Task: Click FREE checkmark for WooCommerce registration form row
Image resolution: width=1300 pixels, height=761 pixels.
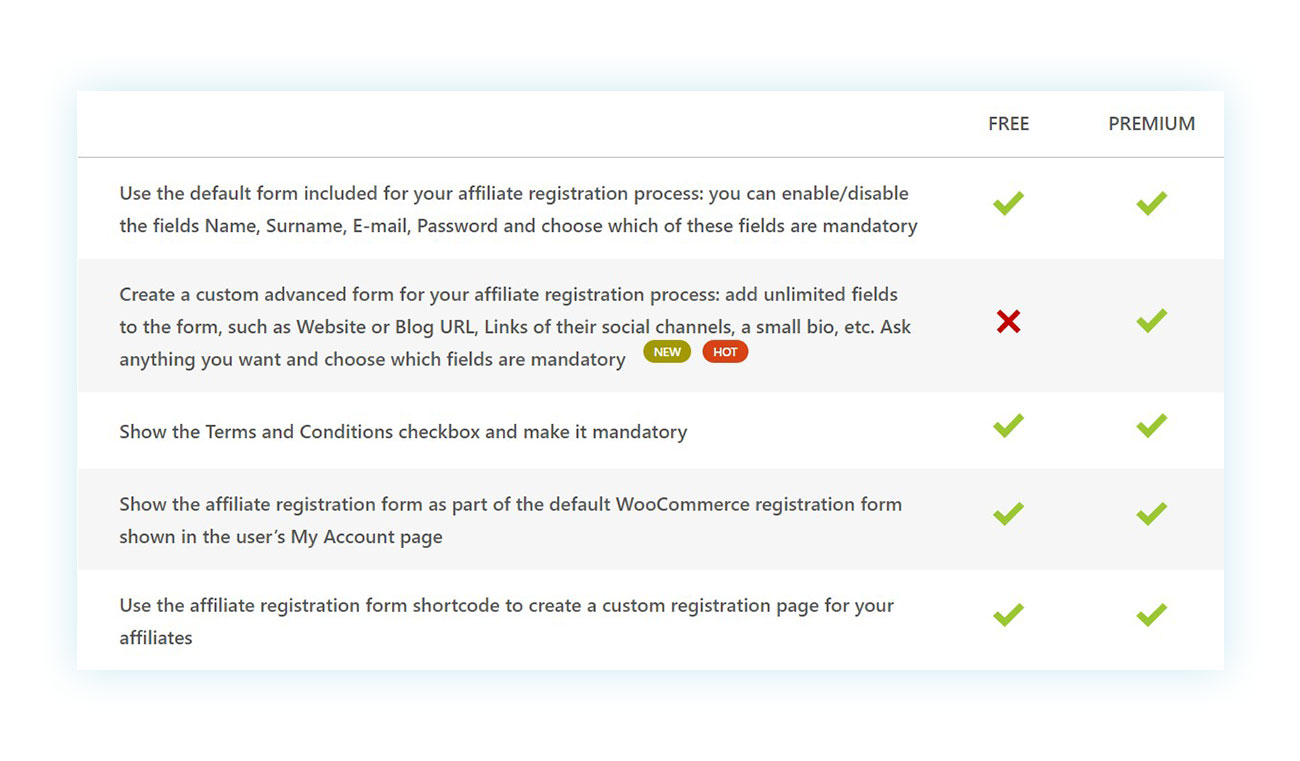Action: click(1008, 514)
